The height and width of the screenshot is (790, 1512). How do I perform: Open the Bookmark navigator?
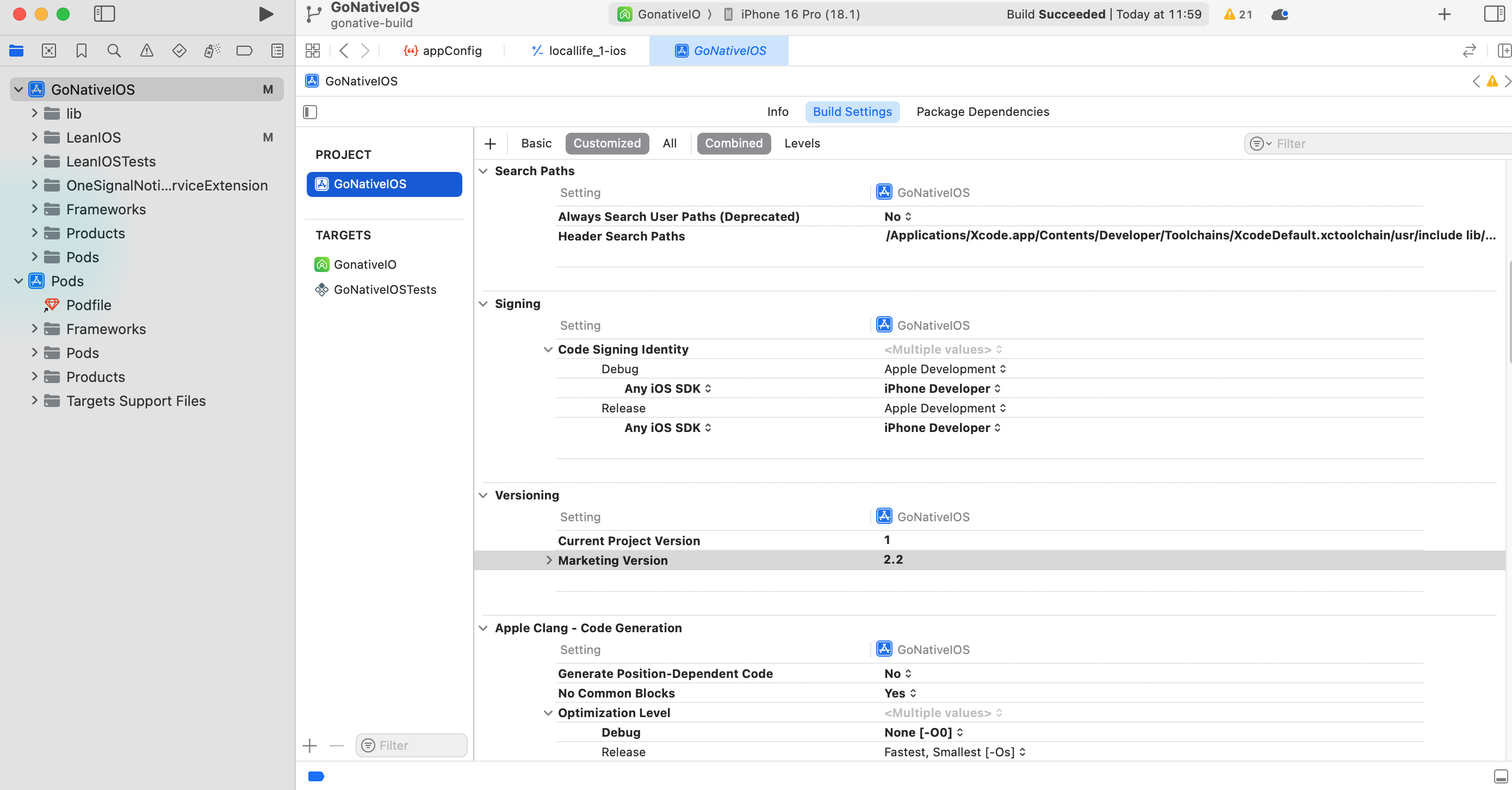click(x=82, y=51)
